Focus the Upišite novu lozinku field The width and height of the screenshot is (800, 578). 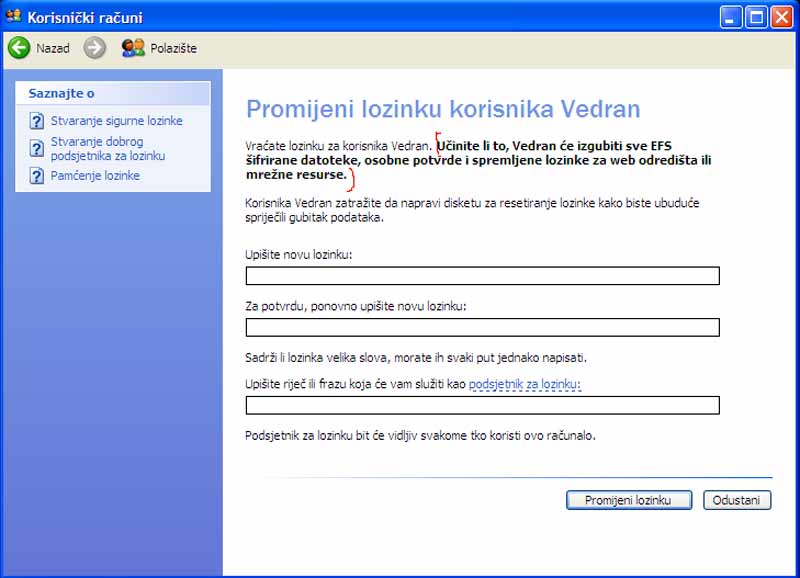point(482,276)
